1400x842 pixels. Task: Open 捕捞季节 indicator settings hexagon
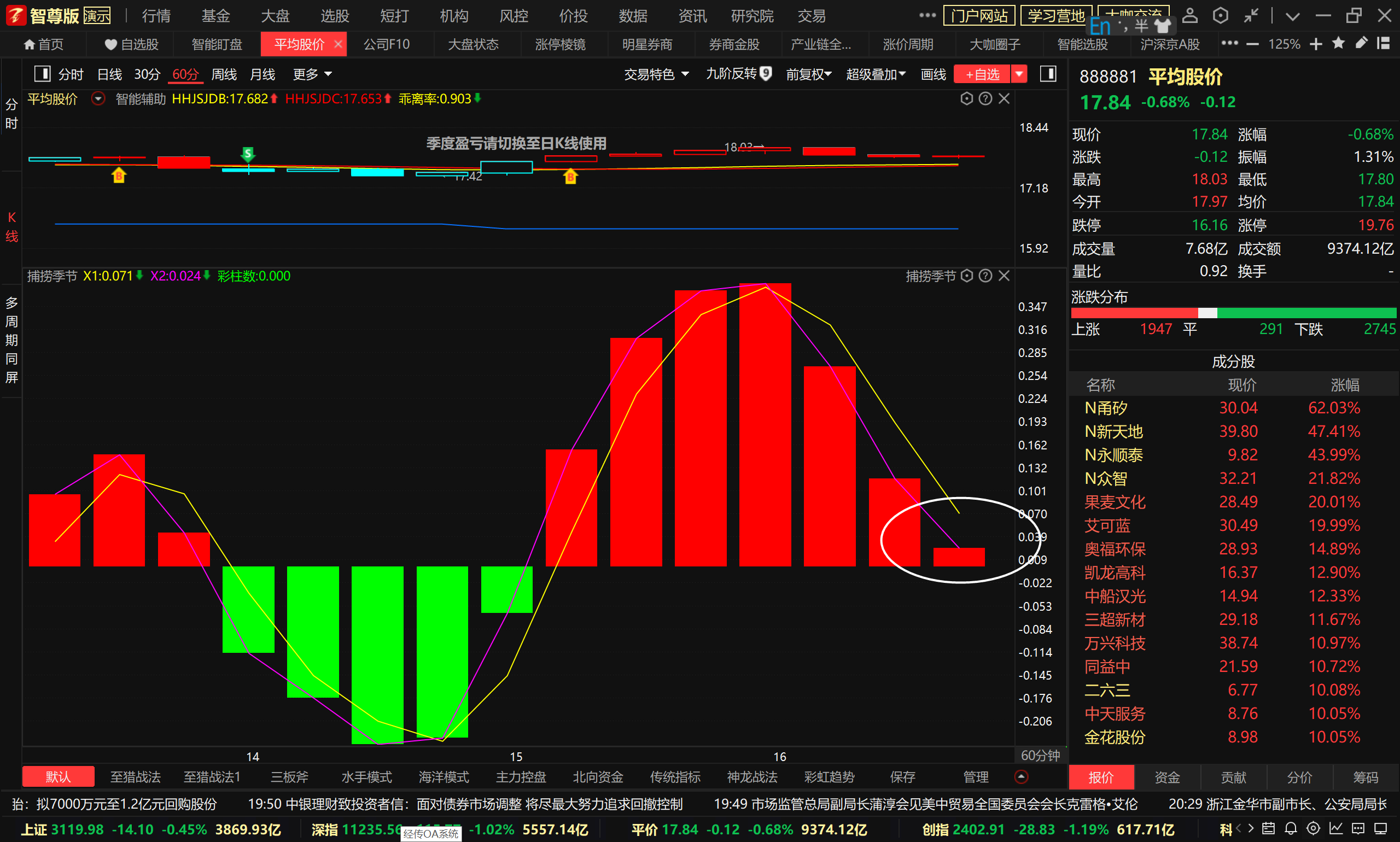(x=967, y=276)
